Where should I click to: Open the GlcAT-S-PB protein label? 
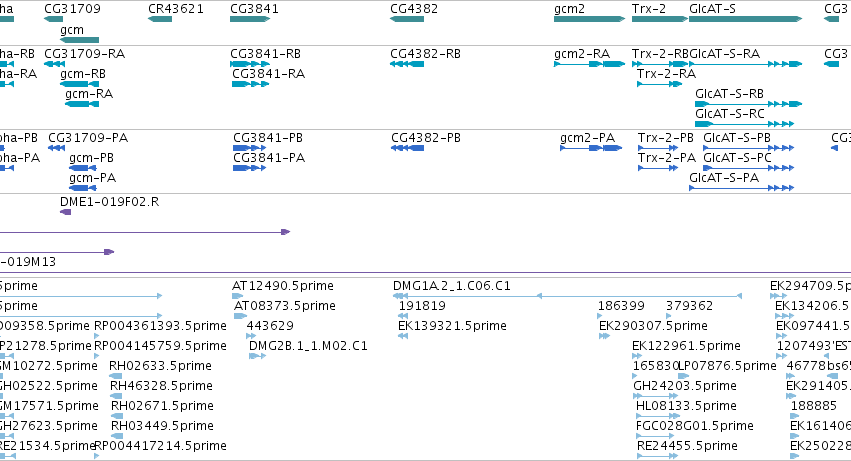click(737, 138)
